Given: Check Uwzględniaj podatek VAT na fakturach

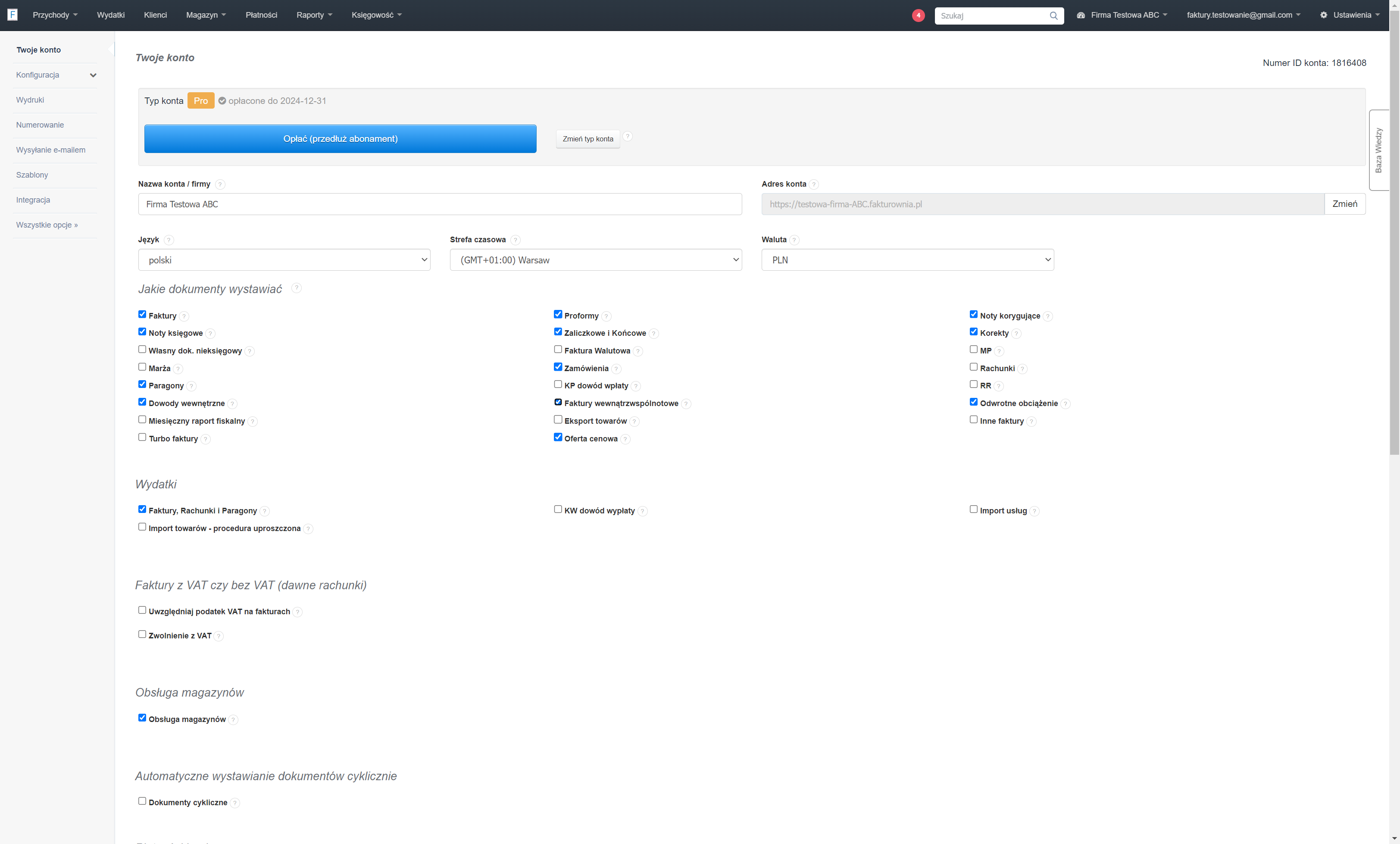Looking at the screenshot, I should pyautogui.click(x=142, y=610).
